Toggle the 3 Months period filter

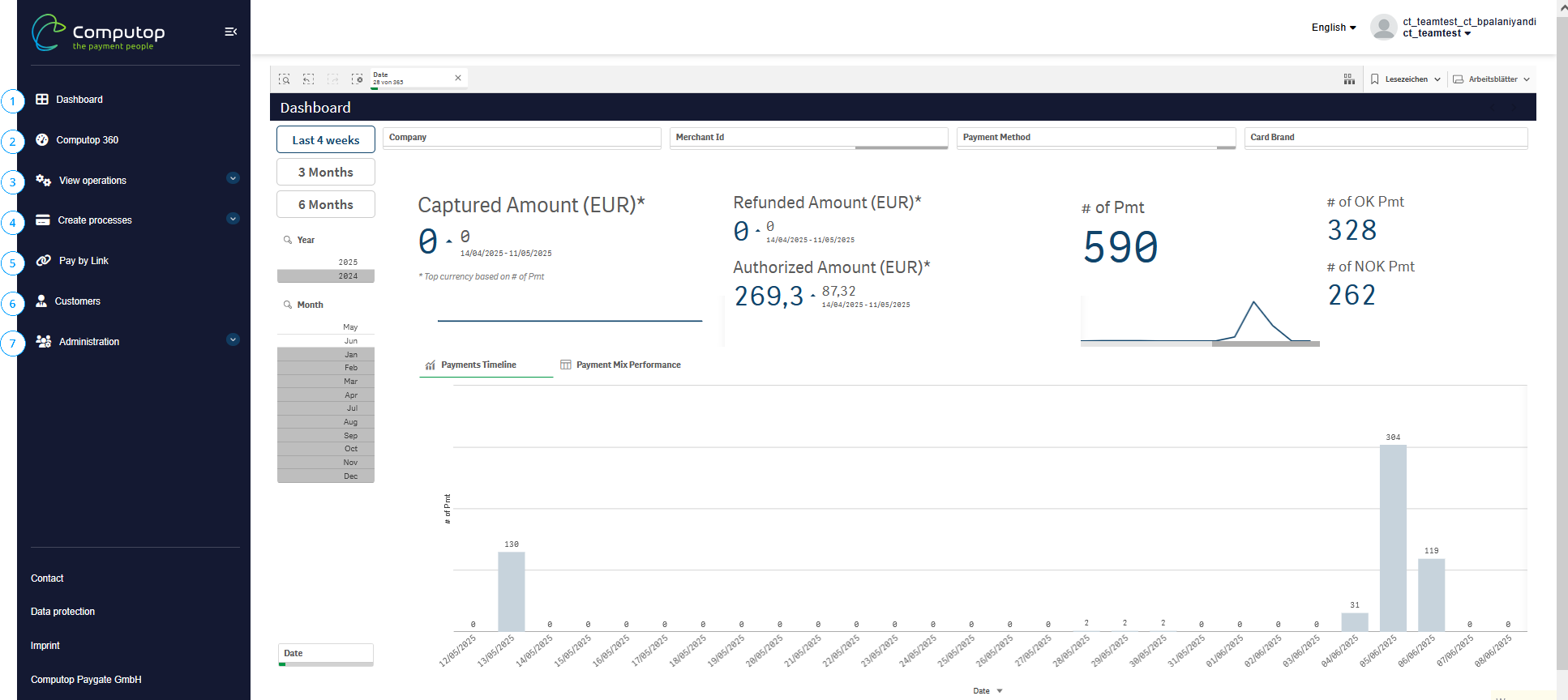(x=326, y=173)
